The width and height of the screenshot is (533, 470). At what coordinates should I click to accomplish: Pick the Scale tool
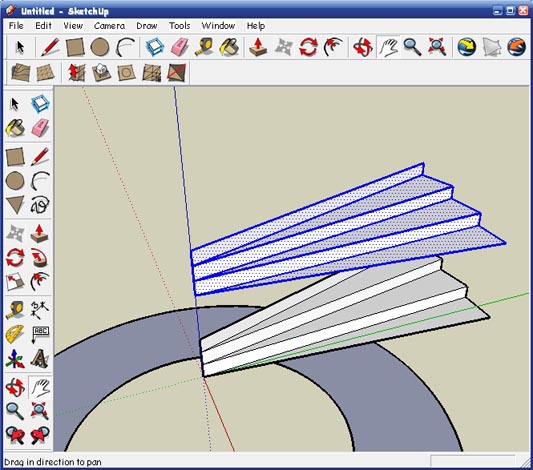click(x=15, y=282)
